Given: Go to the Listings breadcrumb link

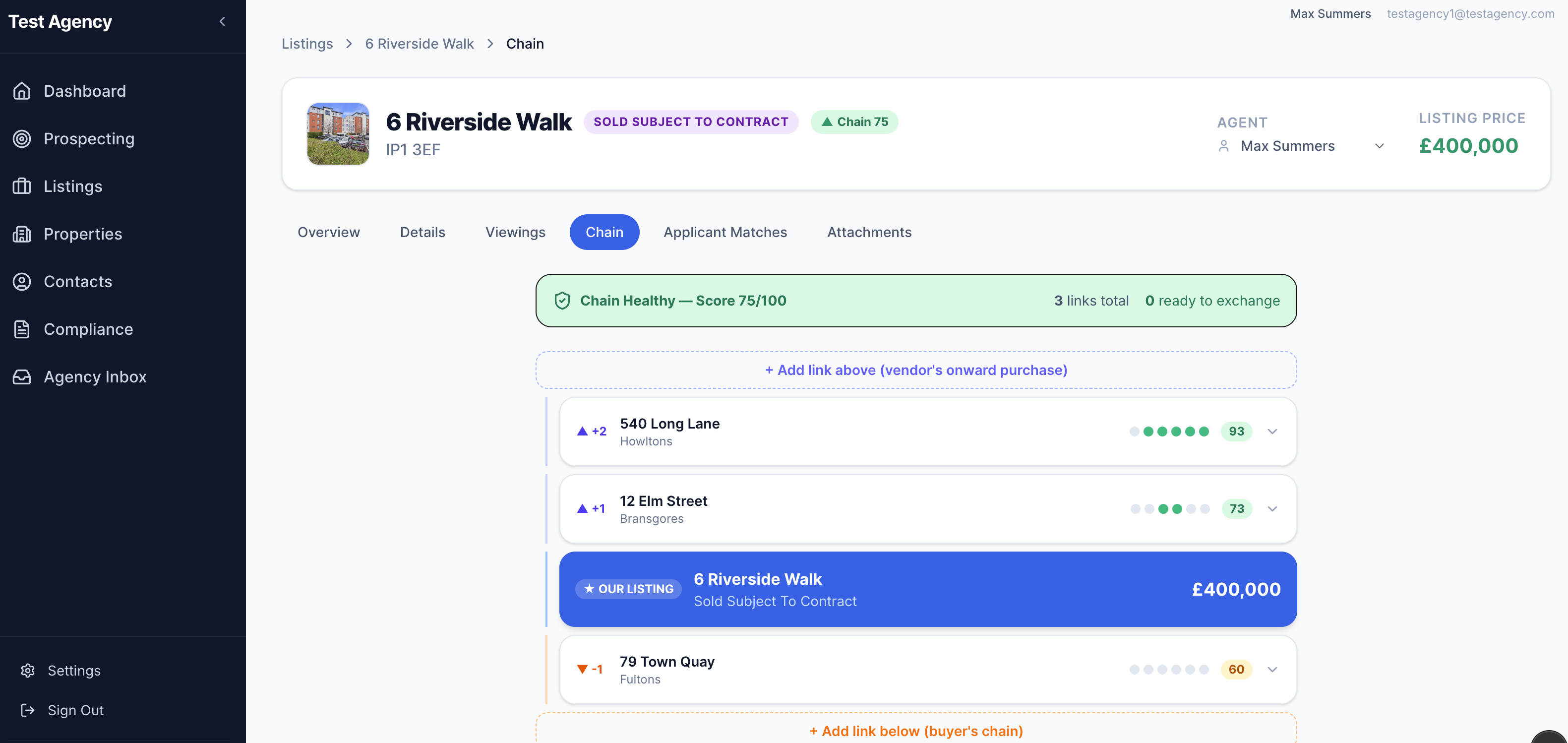Looking at the screenshot, I should point(307,44).
